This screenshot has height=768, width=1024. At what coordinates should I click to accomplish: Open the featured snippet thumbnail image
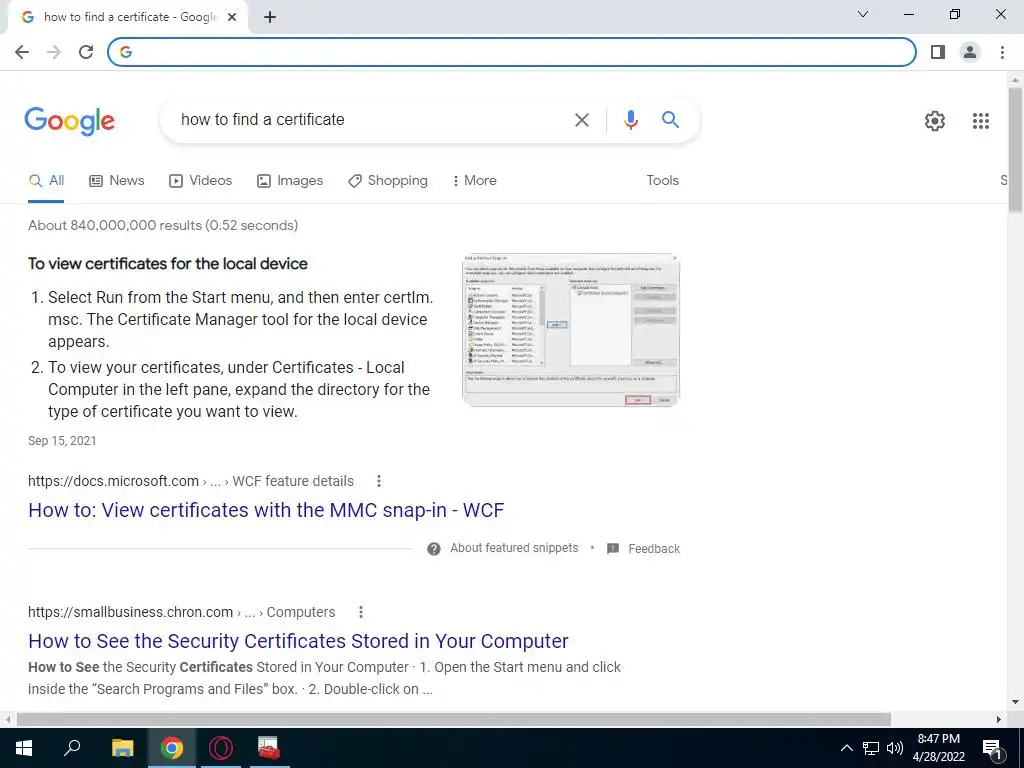click(x=571, y=330)
